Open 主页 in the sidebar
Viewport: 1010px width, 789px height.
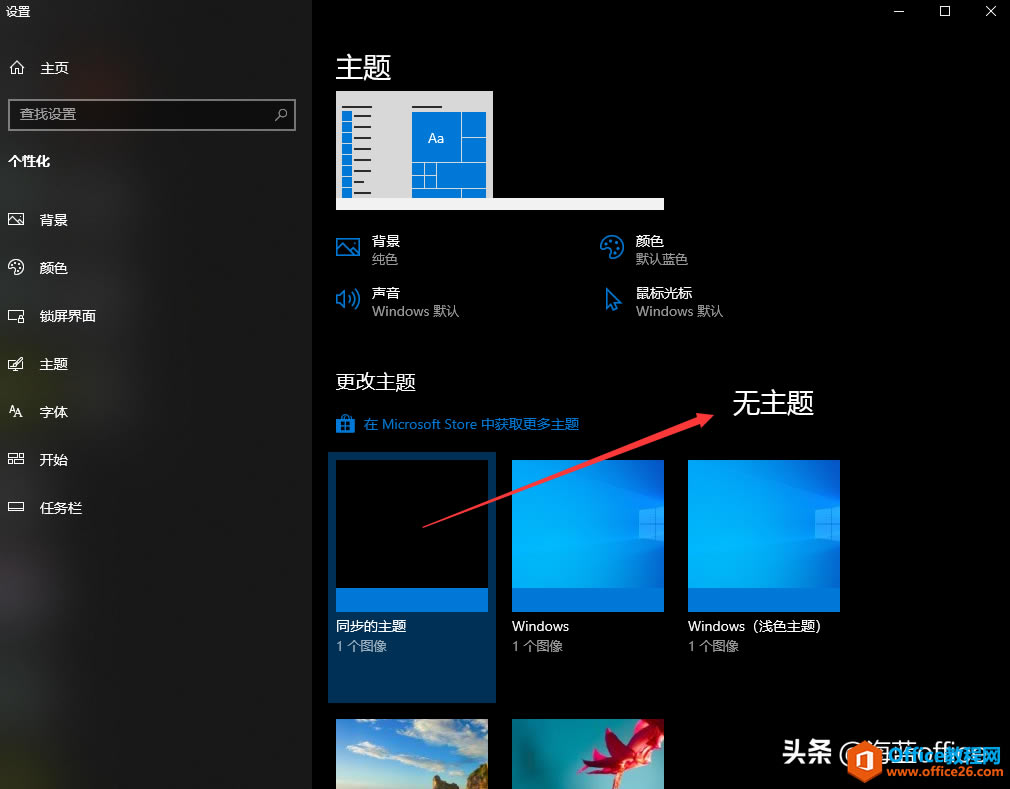pyautogui.click(x=156, y=68)
